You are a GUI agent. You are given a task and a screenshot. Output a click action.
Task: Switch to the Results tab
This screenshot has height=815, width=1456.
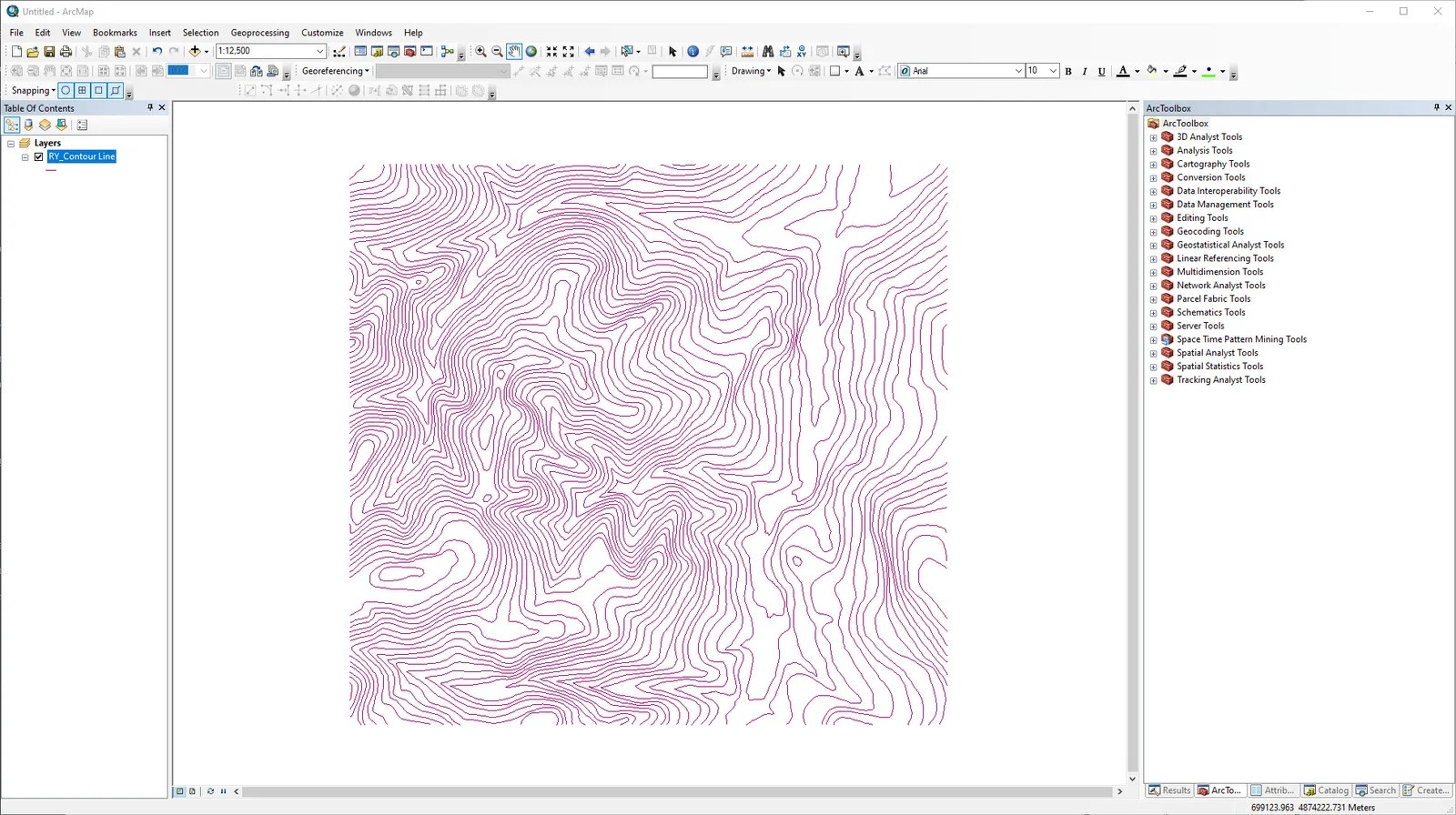pos(1169,790)
